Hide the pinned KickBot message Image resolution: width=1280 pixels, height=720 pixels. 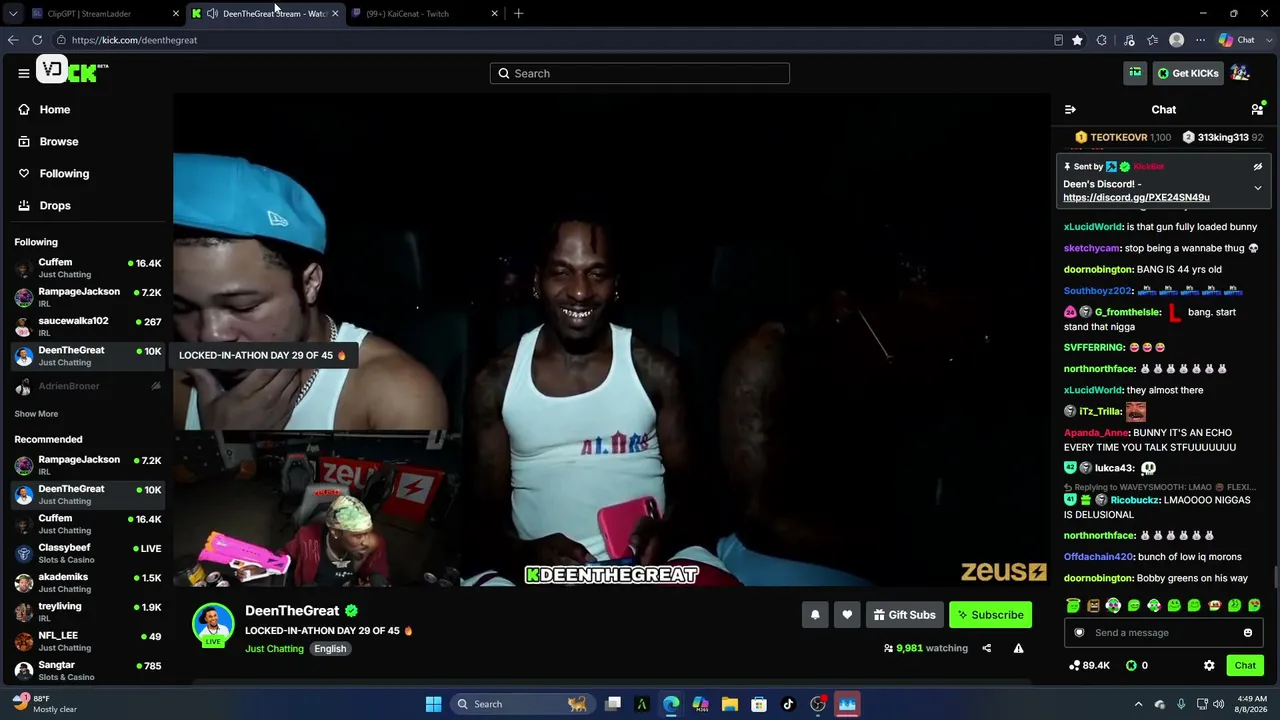1258,167
